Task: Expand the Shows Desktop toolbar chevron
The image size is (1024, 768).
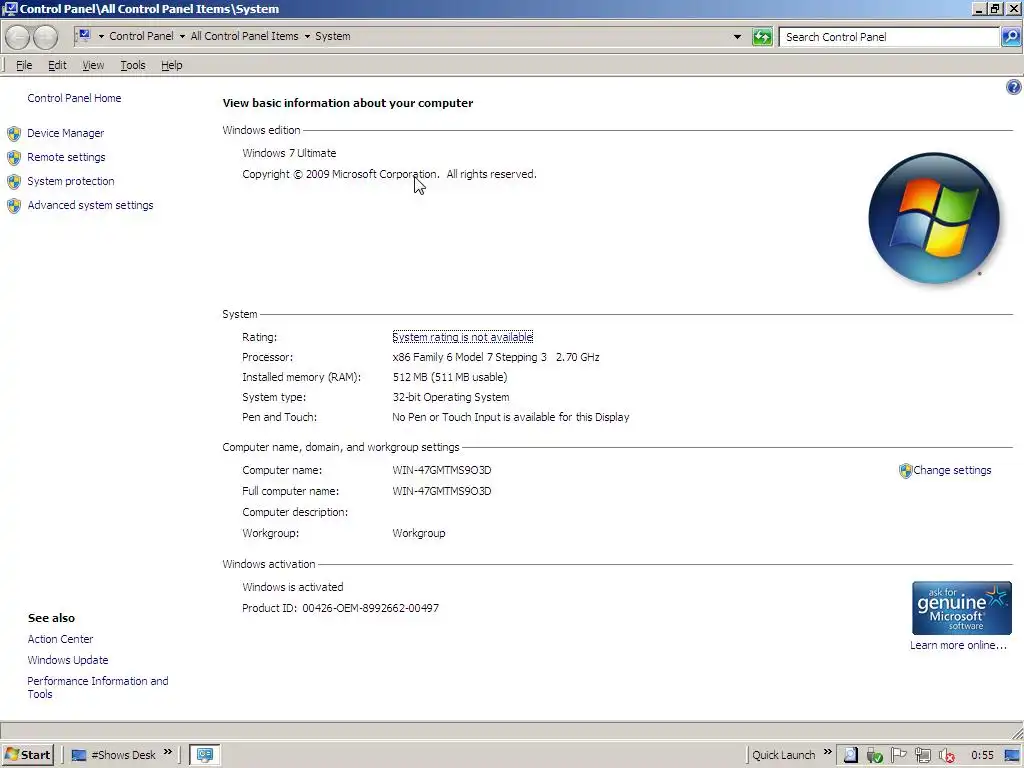Action: (x=168, y=752)
